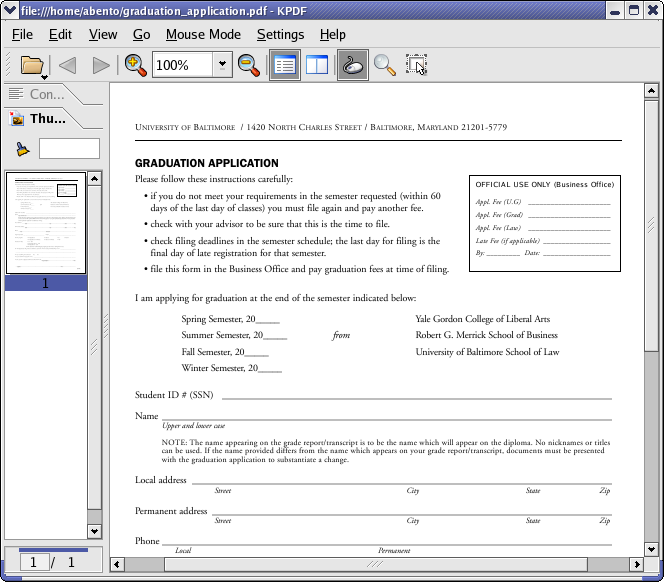664x582 pixels.
Task: Click the Zoom In magnifier icon
Action: (135, 65)
